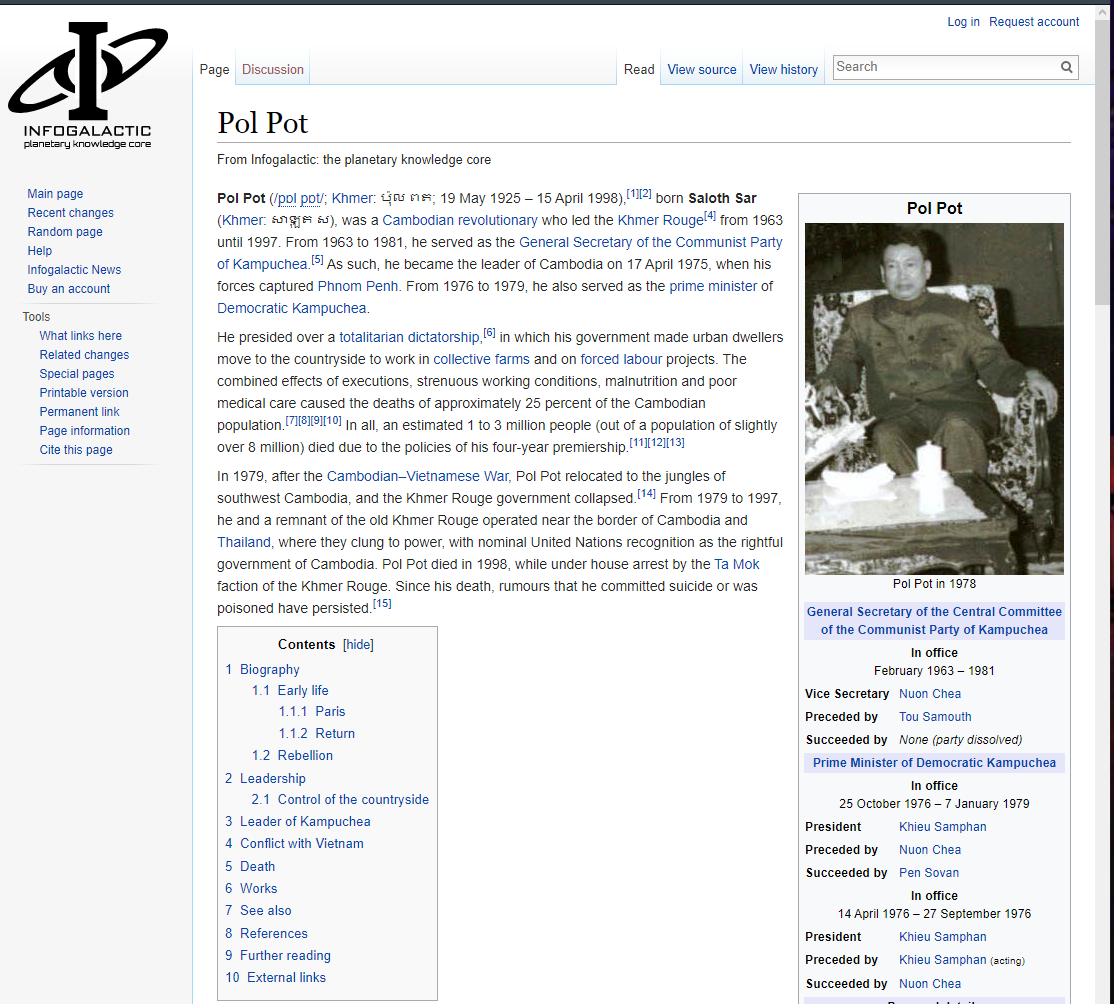Jump to 5 Death section
This screenshot has height=1004, width=1114.
250,867
